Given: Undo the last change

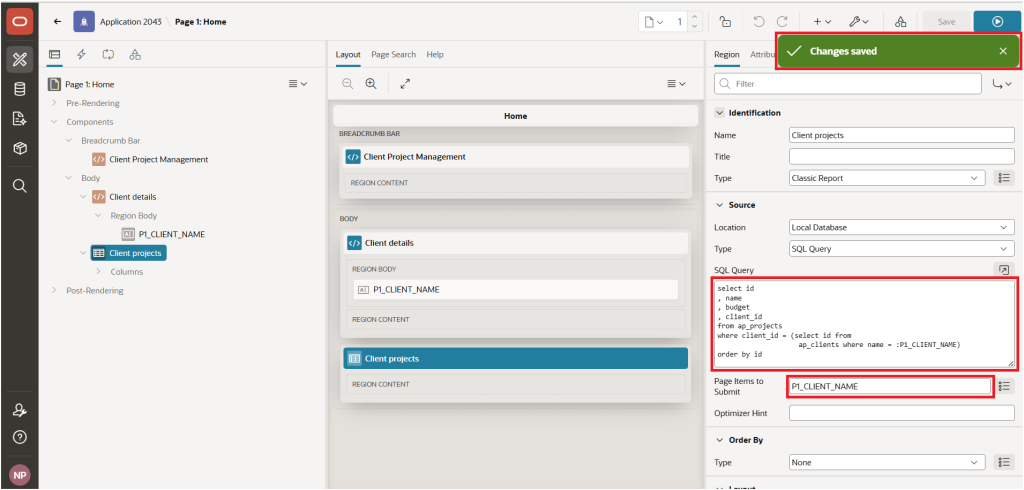Looking at the screenshot, I should pyautogui.click(x=758, y=22).
